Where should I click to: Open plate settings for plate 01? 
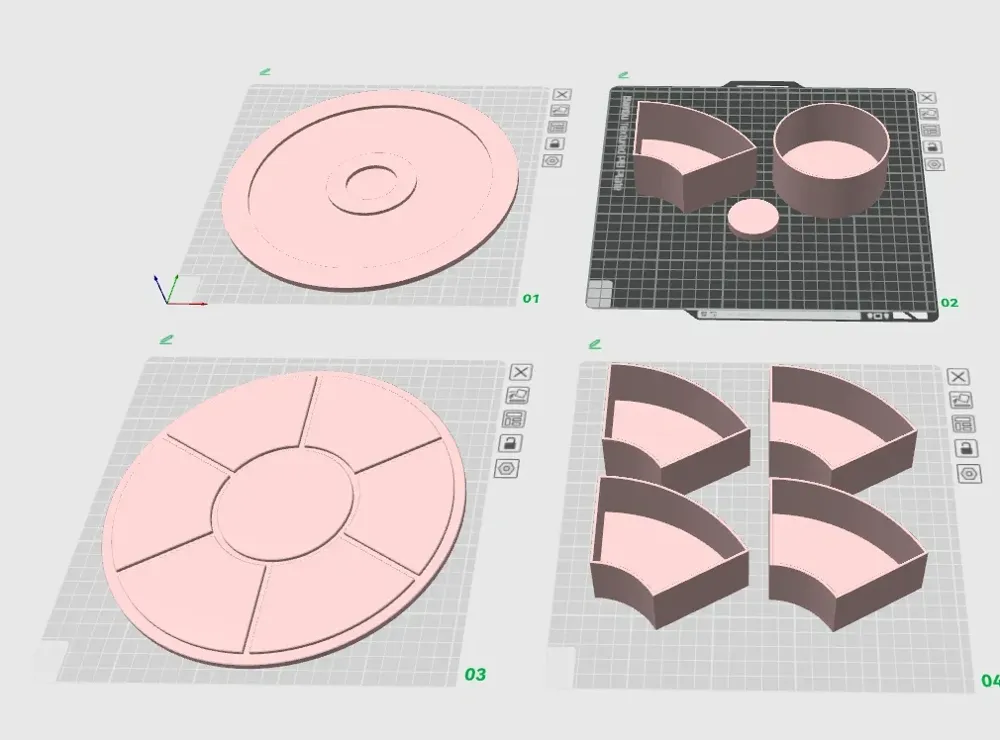[553, 161]
